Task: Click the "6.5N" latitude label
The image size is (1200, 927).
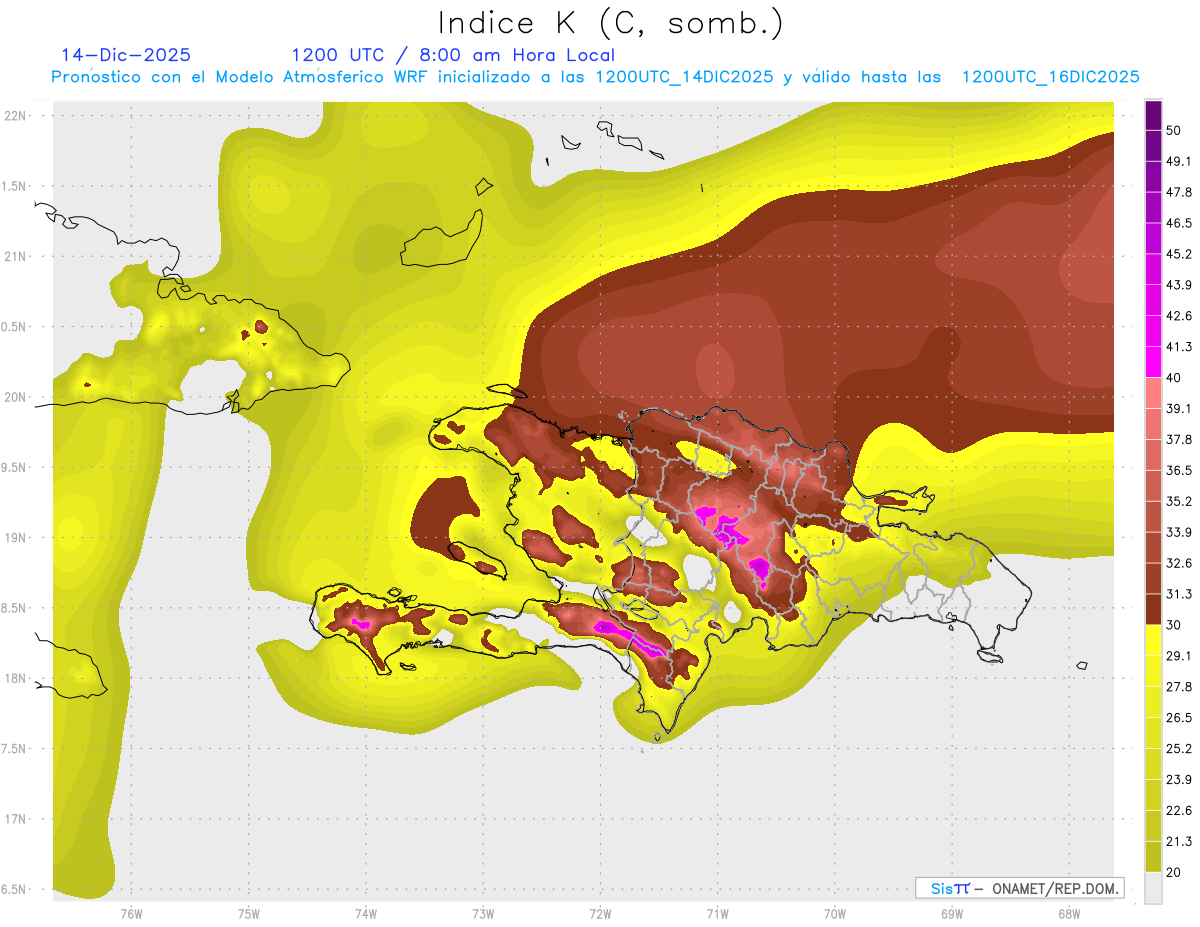Action: pos(15,889)
